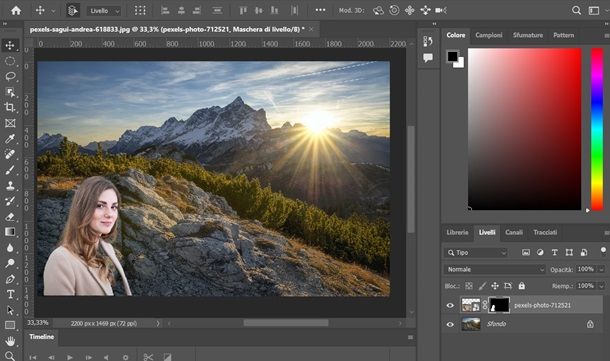Open the Color panel menu icon
This screenshot has height=361, width=610.
(x=606, y=35)
